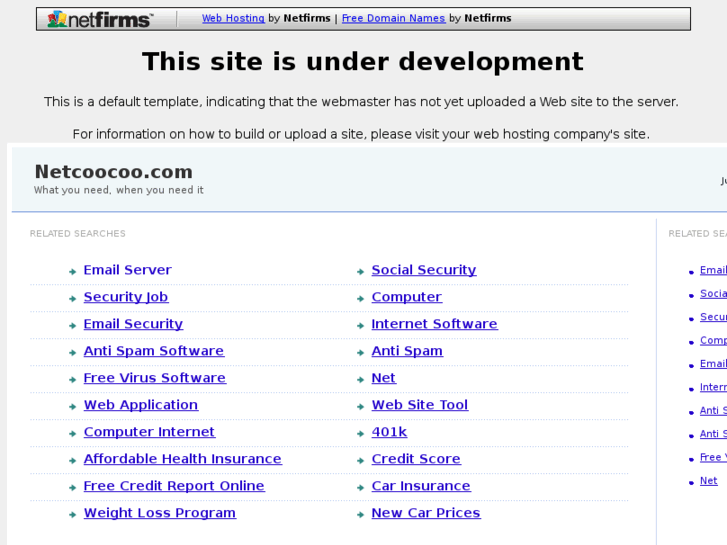
Task: Click the arrow icon beside Email Security
Action: [72, 326]
